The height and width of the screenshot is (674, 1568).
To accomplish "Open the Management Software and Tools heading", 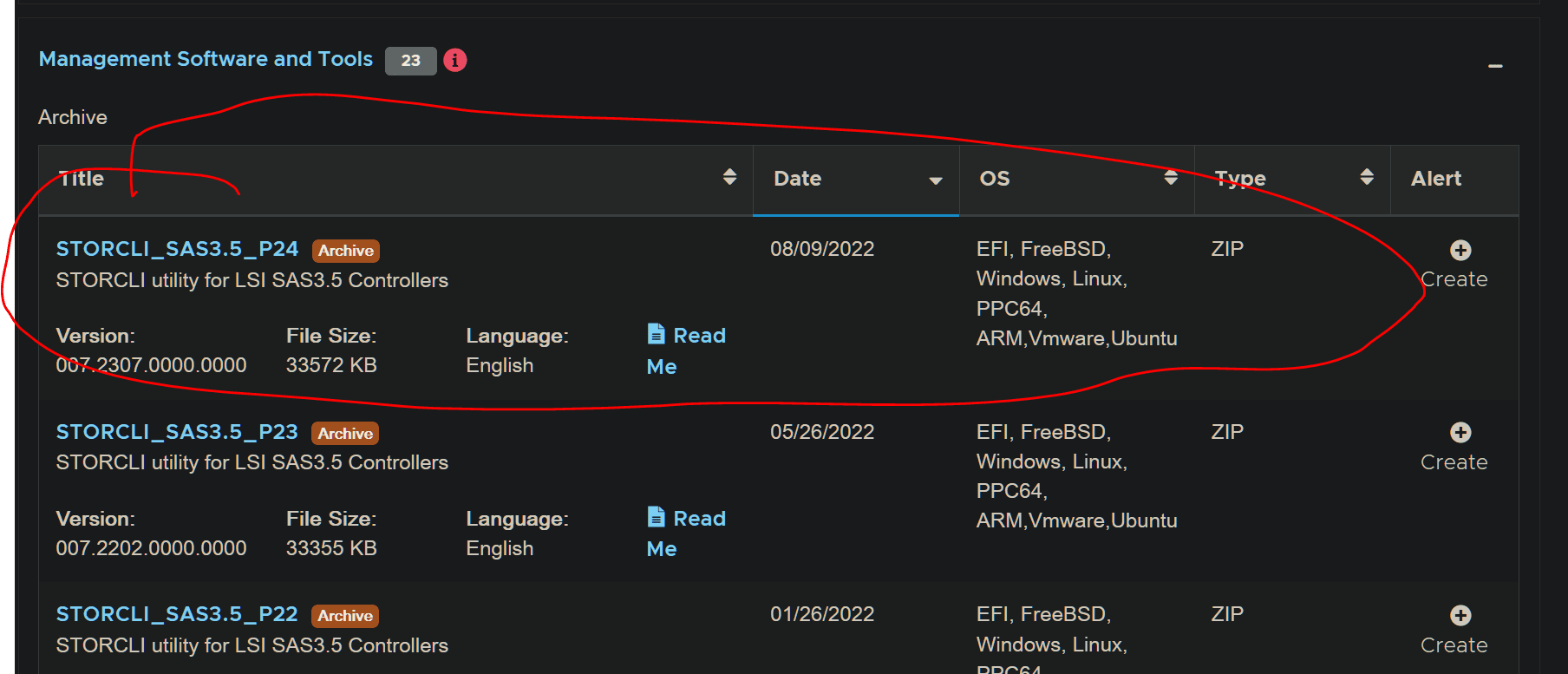I will pos(206,59).
